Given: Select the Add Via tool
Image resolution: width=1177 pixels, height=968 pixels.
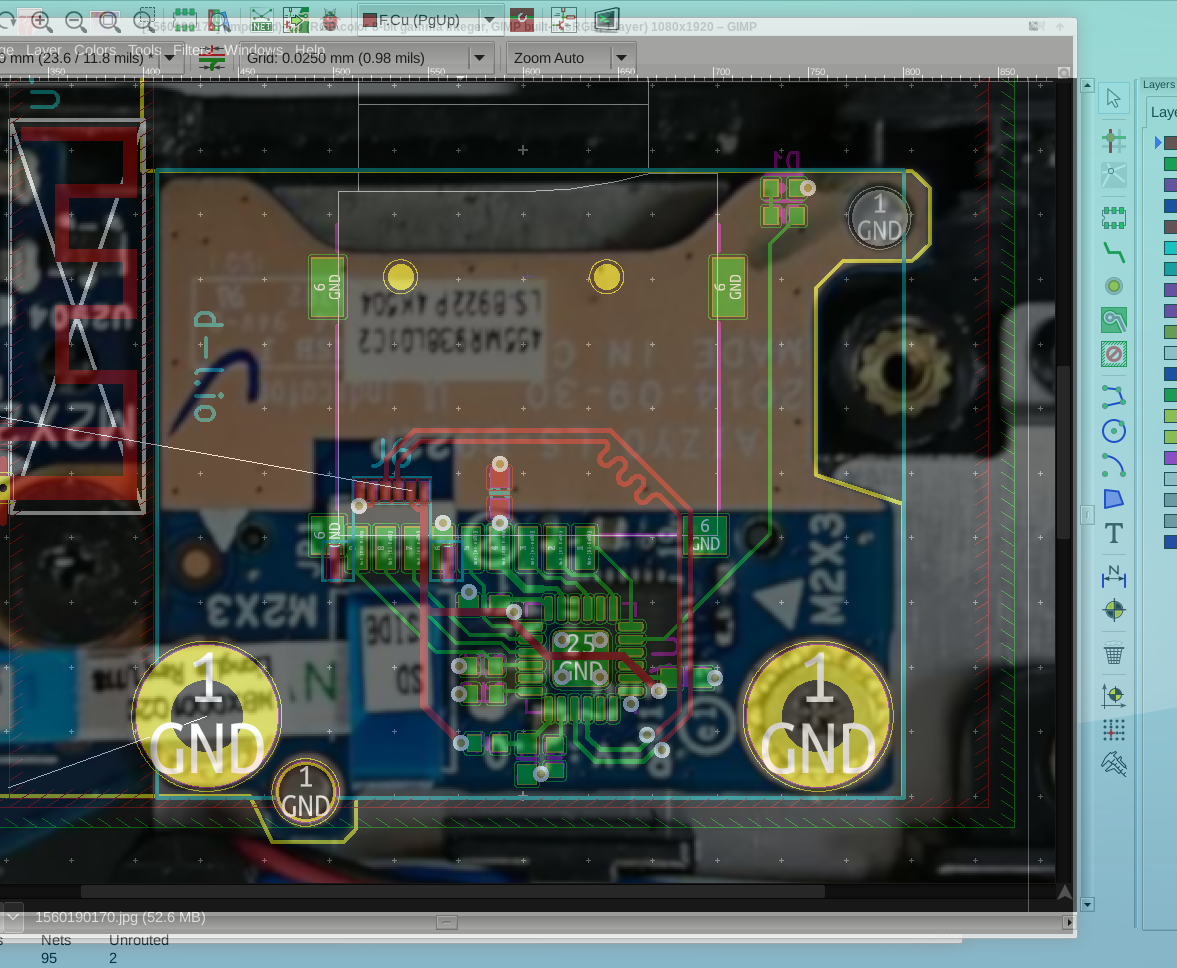Looking at the screenshot, I should 1114,286.
